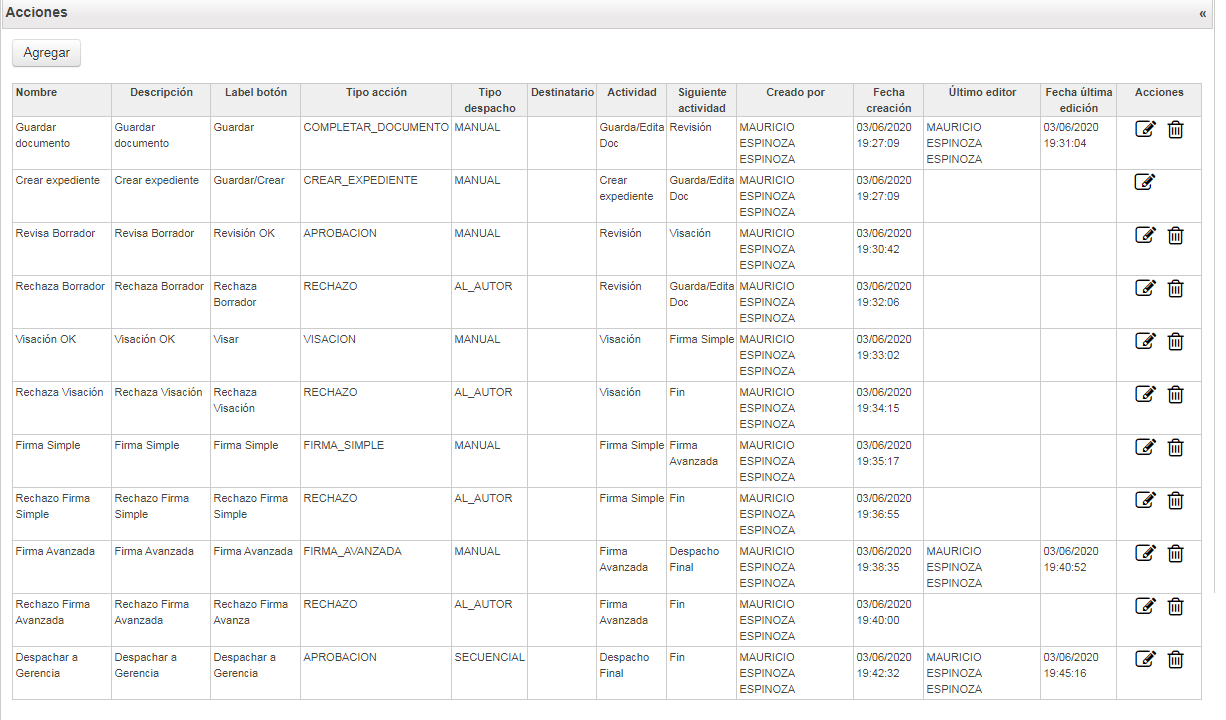The height and width of the screenshot is (720, 1226).
Task: Select the SECUENCIAL dispatch type cell
Action: [x=489, y=673]
